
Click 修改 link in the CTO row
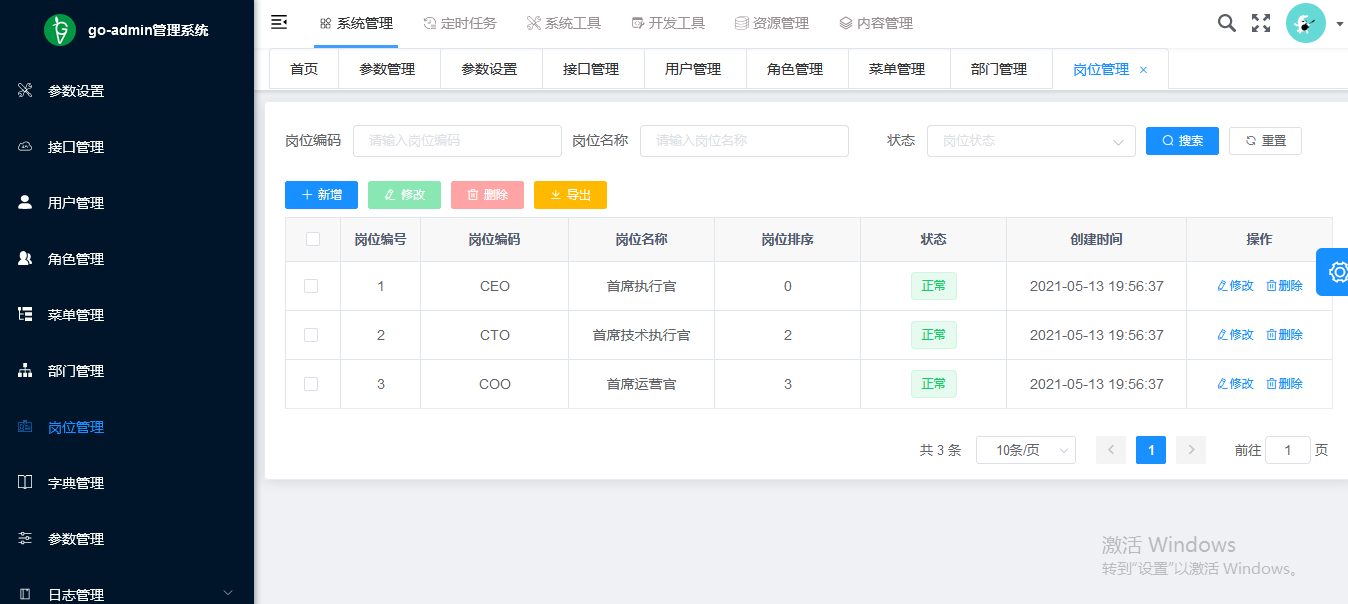coord(1235,335)
